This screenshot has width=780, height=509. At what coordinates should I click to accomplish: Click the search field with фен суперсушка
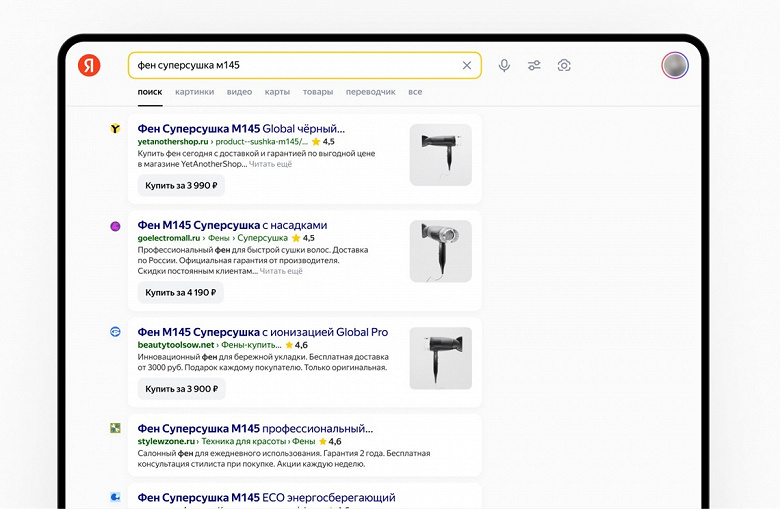(x=304, y=65)
